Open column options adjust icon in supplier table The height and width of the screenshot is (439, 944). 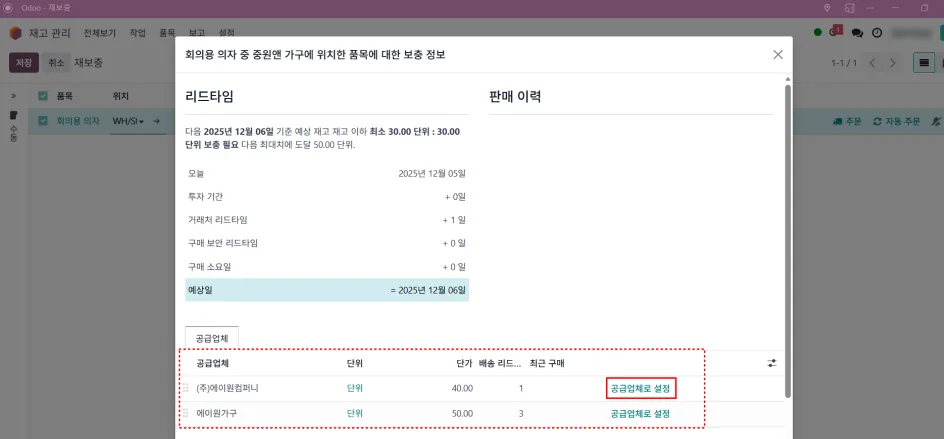tap(772, 363)
